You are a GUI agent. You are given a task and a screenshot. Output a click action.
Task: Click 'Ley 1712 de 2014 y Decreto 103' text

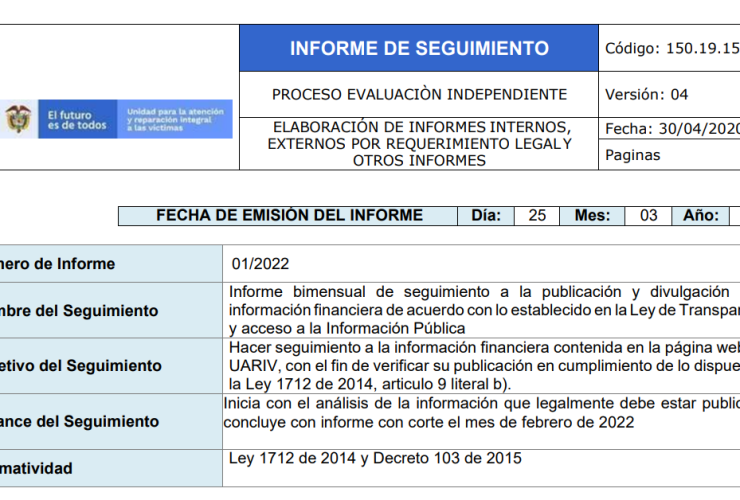pos(375,458)
